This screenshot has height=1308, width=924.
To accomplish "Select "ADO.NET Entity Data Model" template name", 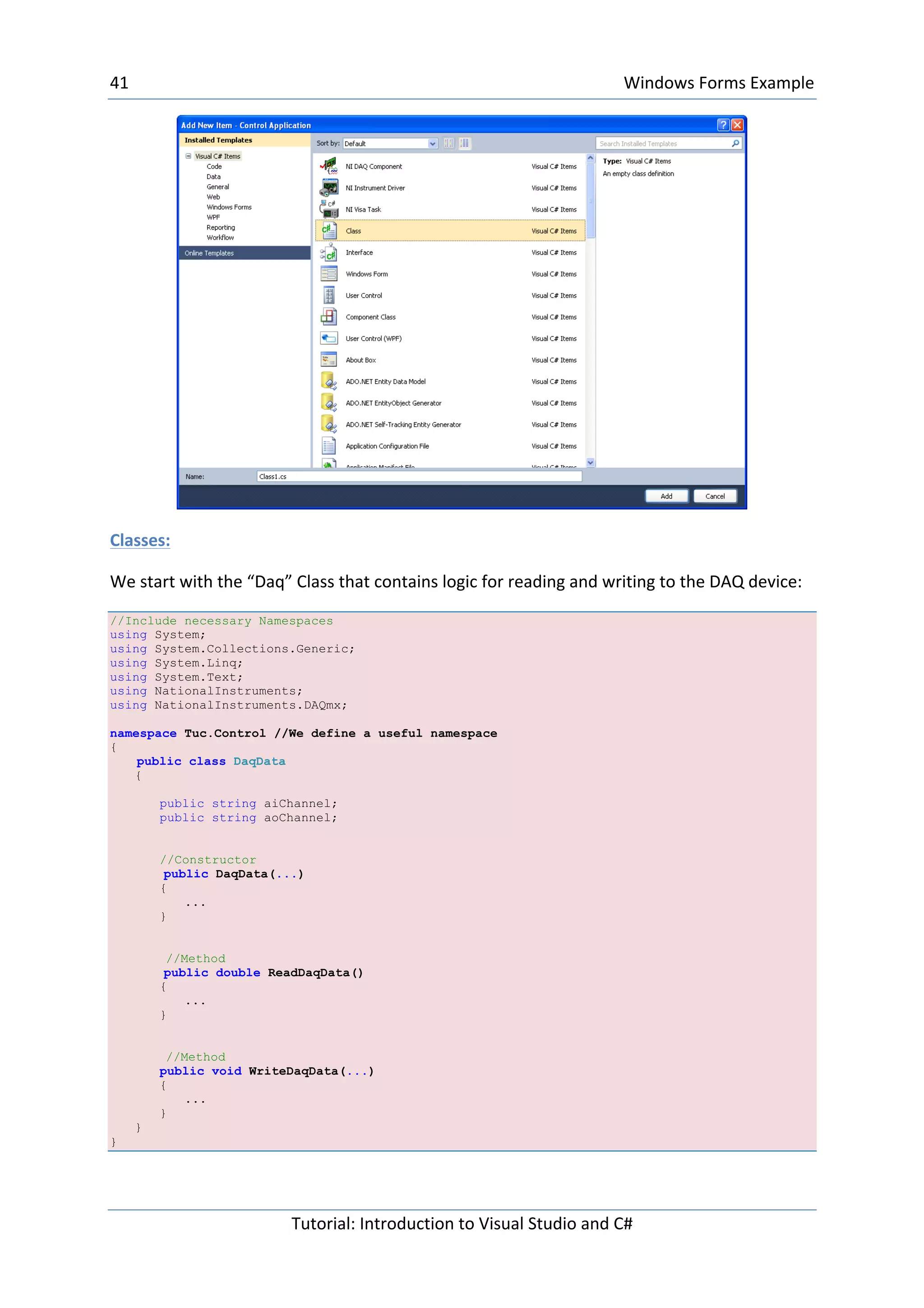I will click(385, 382).
